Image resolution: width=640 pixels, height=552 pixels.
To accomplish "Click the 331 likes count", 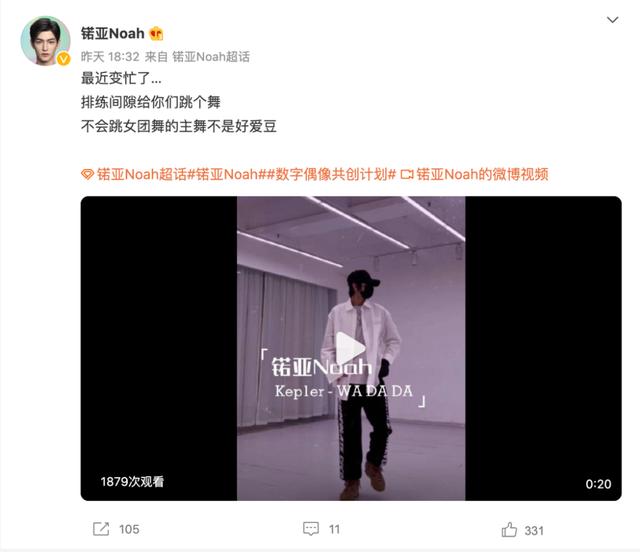I will click(x=534, y=530).
